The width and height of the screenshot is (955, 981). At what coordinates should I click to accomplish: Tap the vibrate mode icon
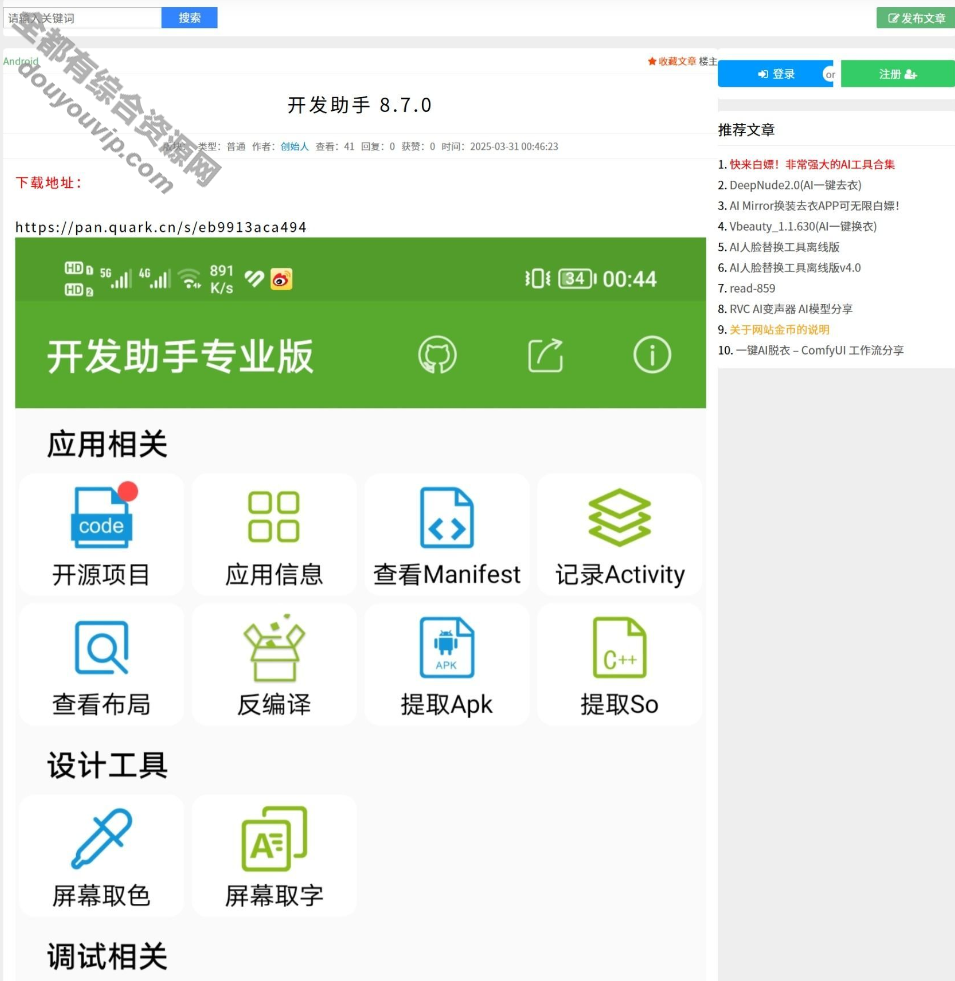[x=538, y=278]
